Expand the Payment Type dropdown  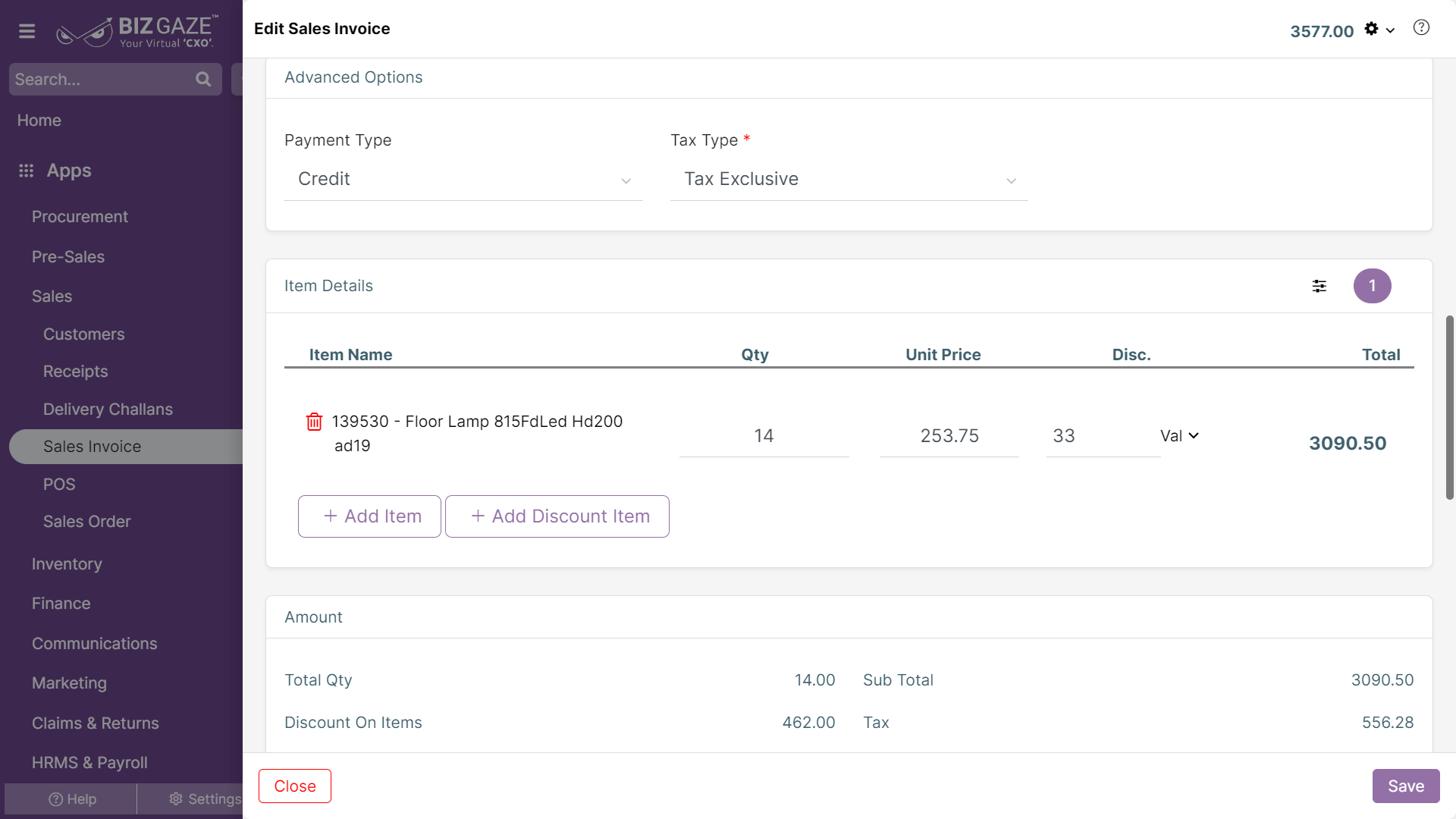463,180
